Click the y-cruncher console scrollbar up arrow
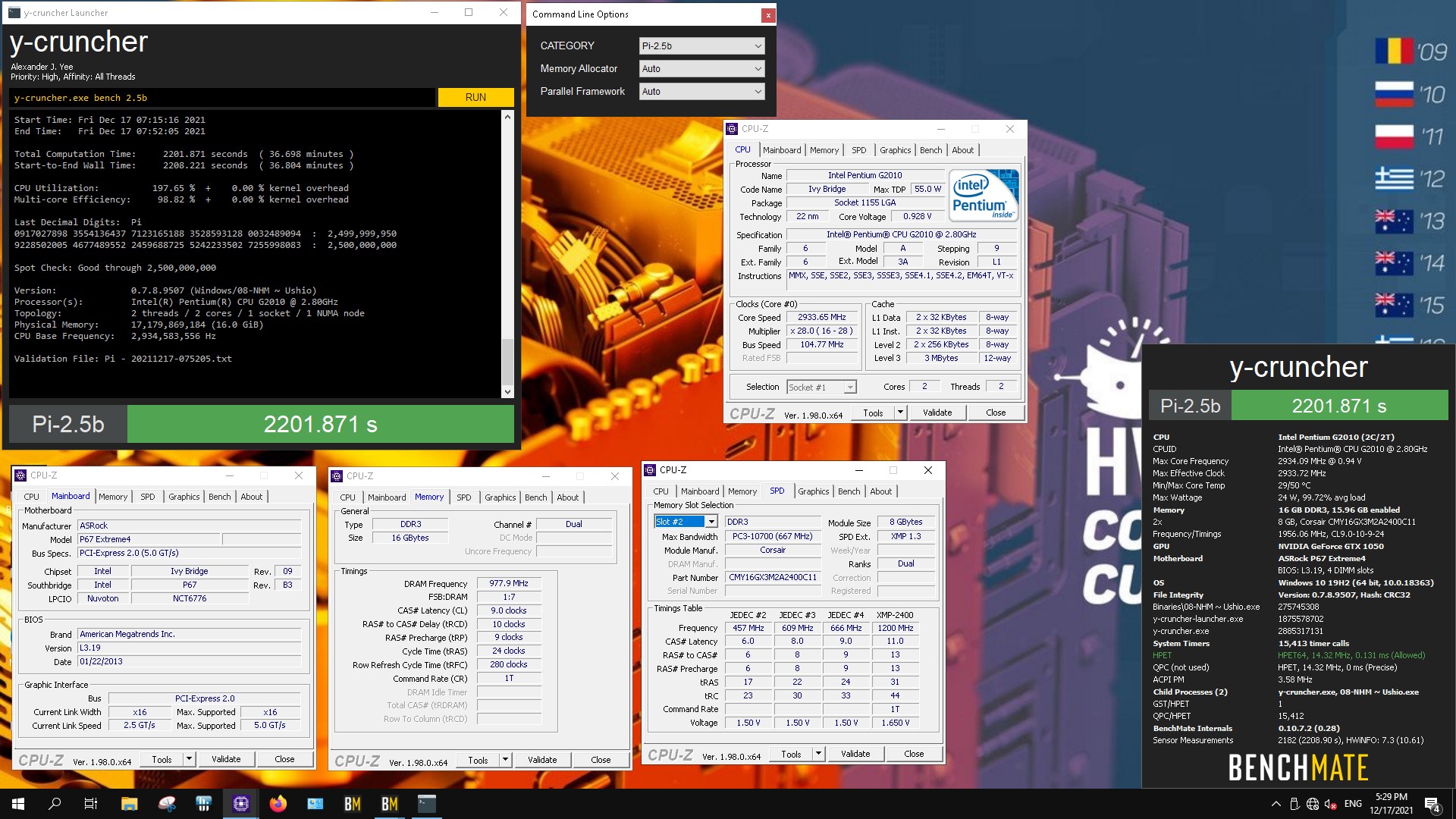The image size is (1456, 819). [x=507, y=117]
